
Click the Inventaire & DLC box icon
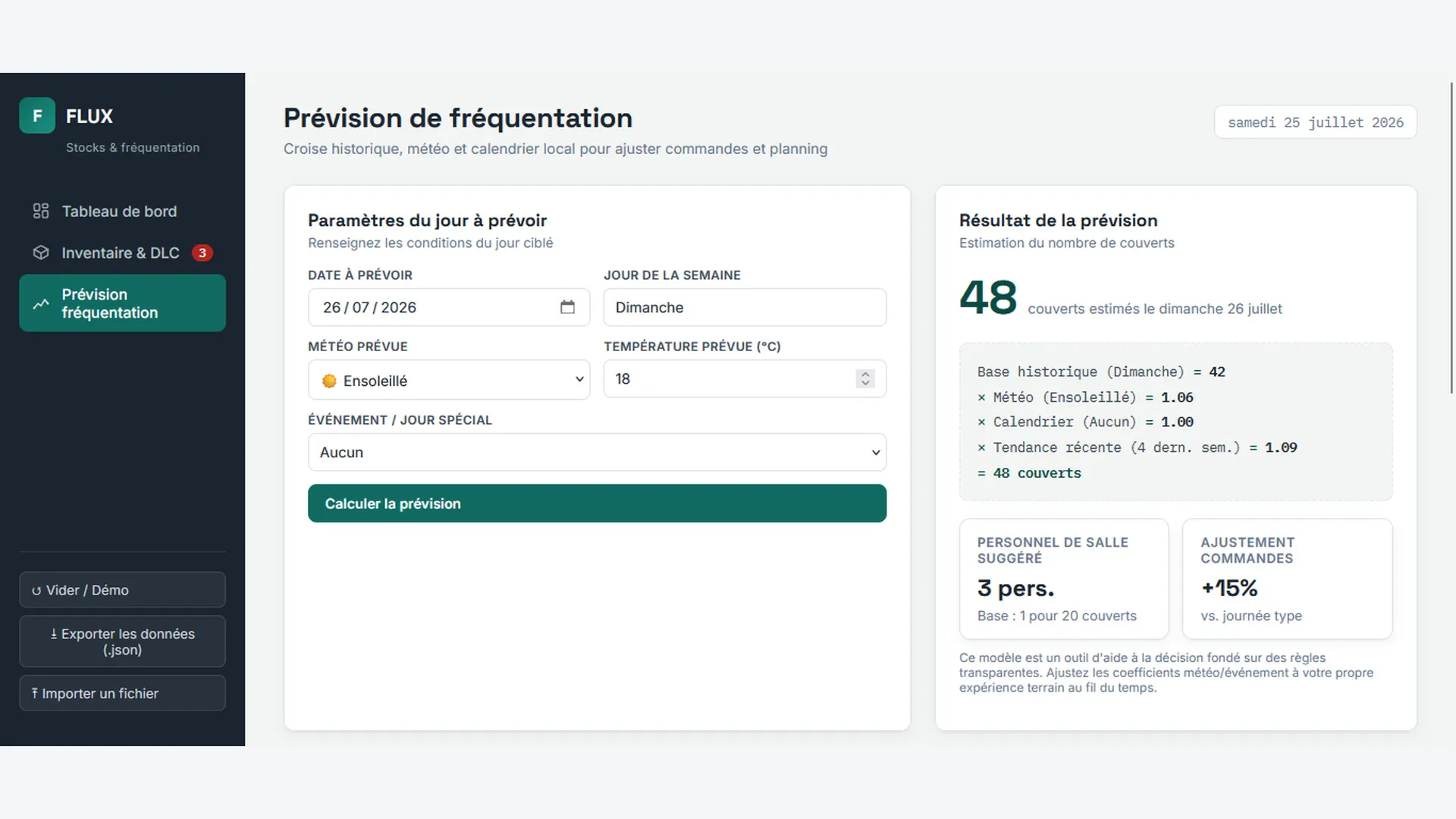tap(41, 253)
